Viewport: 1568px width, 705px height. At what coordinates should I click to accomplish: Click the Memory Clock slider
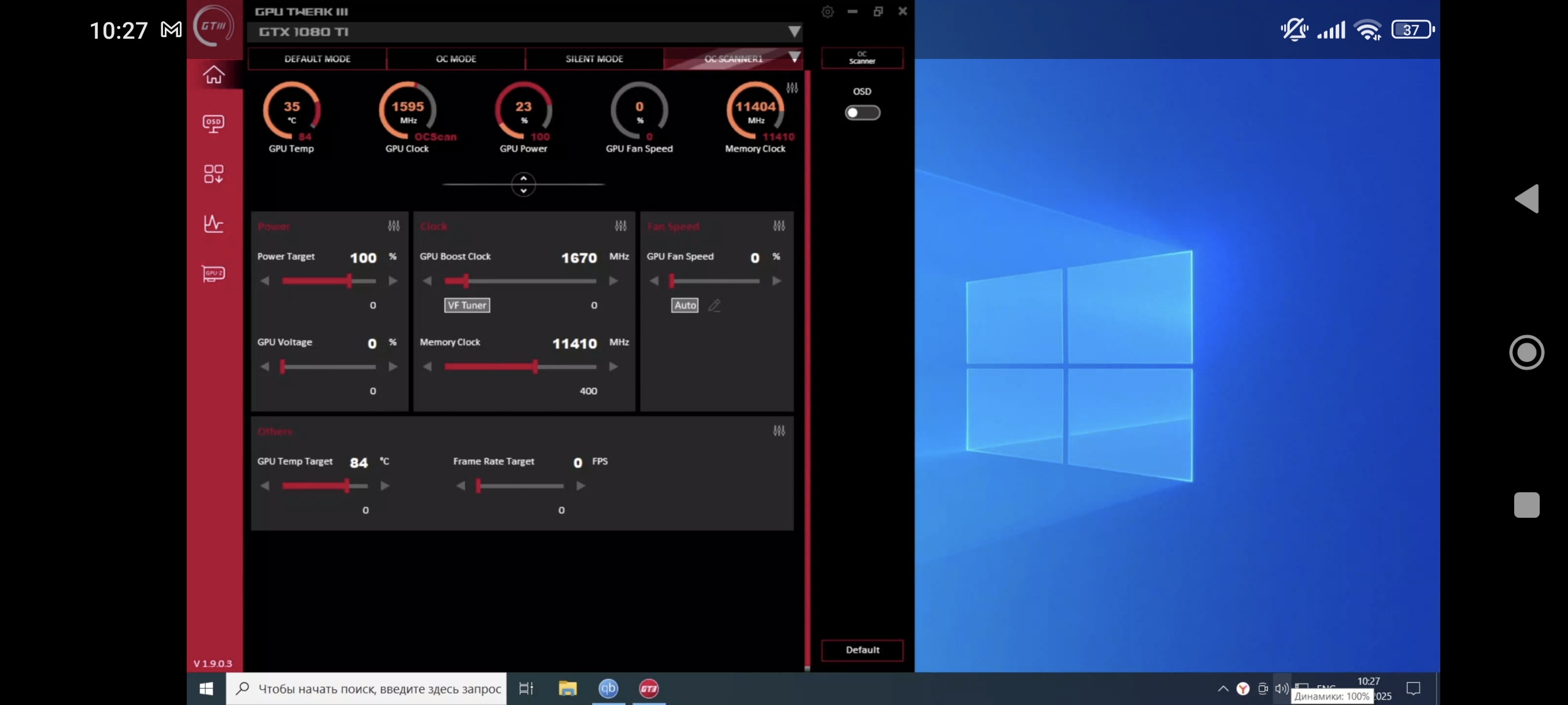pyautogui.click(x=520, y=367)
